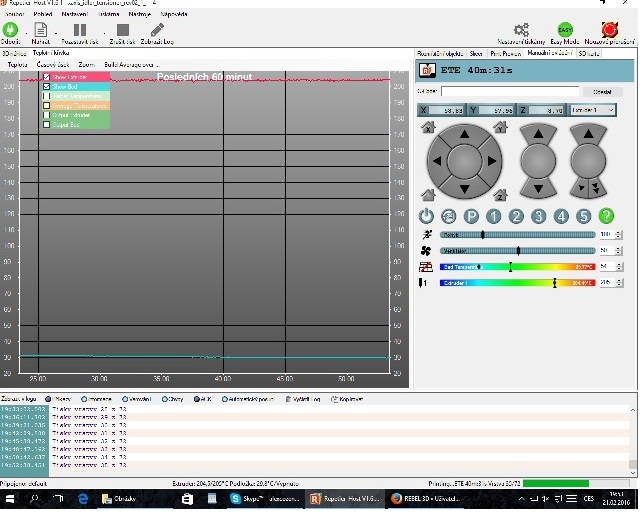Click the Home X axis icon
643x513 pixels.
428,128
